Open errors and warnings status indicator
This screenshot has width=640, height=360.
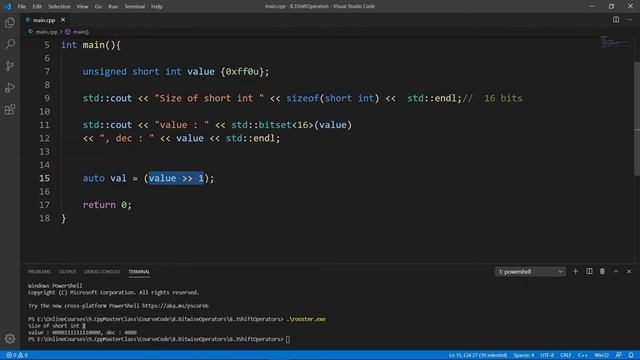point(17,355)
